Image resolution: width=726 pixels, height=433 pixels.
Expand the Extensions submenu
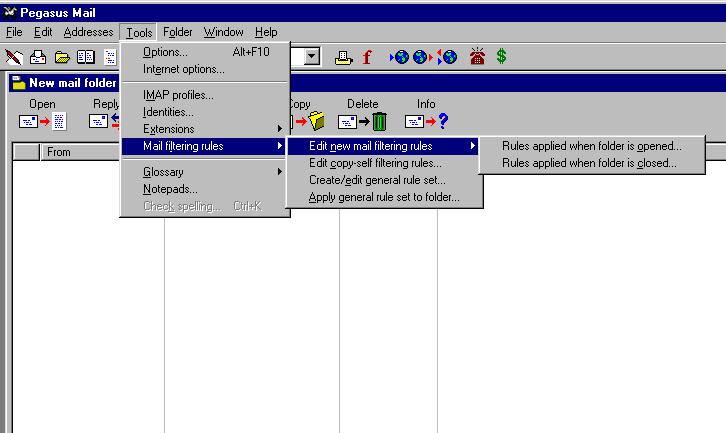coord(205,129)
